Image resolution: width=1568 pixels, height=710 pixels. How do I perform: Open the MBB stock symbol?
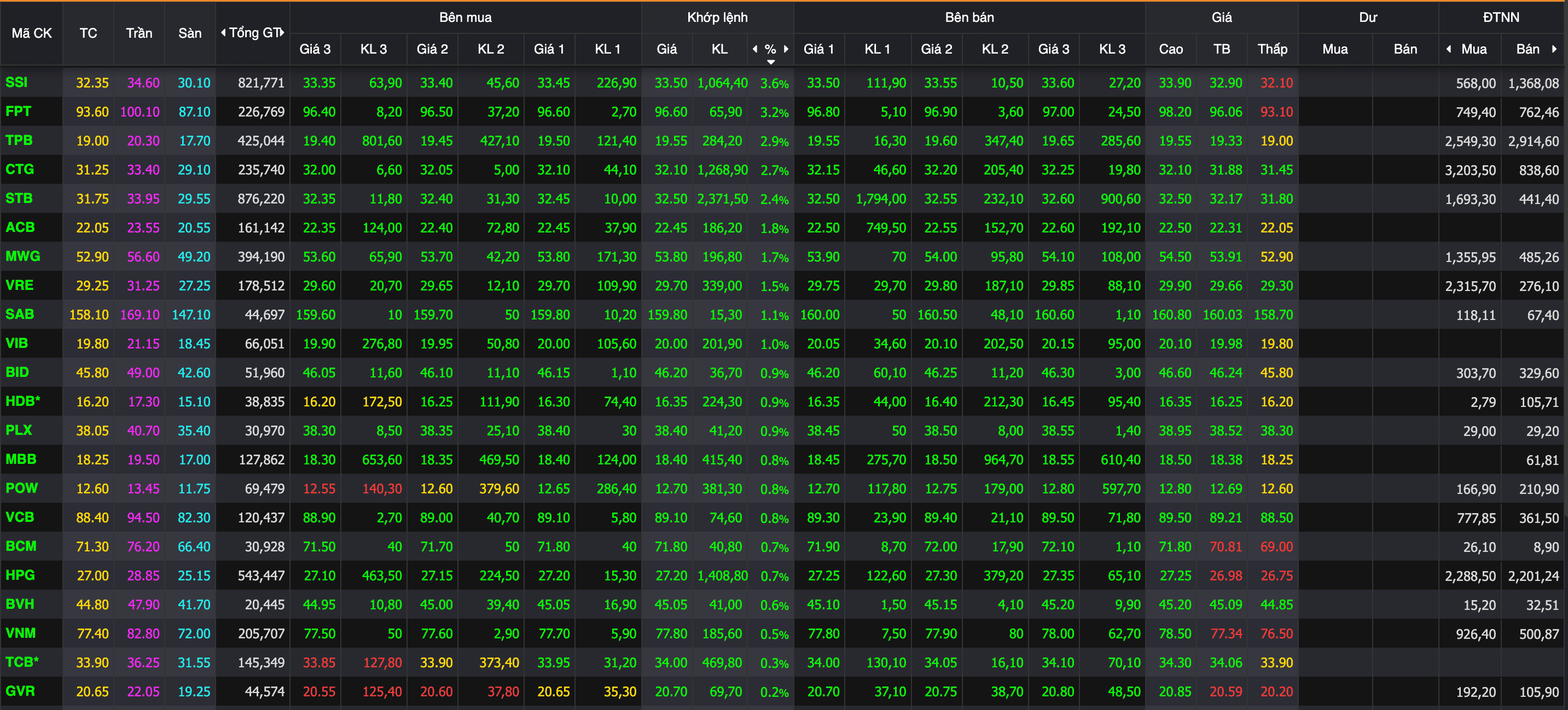click(x=21, y=459)
